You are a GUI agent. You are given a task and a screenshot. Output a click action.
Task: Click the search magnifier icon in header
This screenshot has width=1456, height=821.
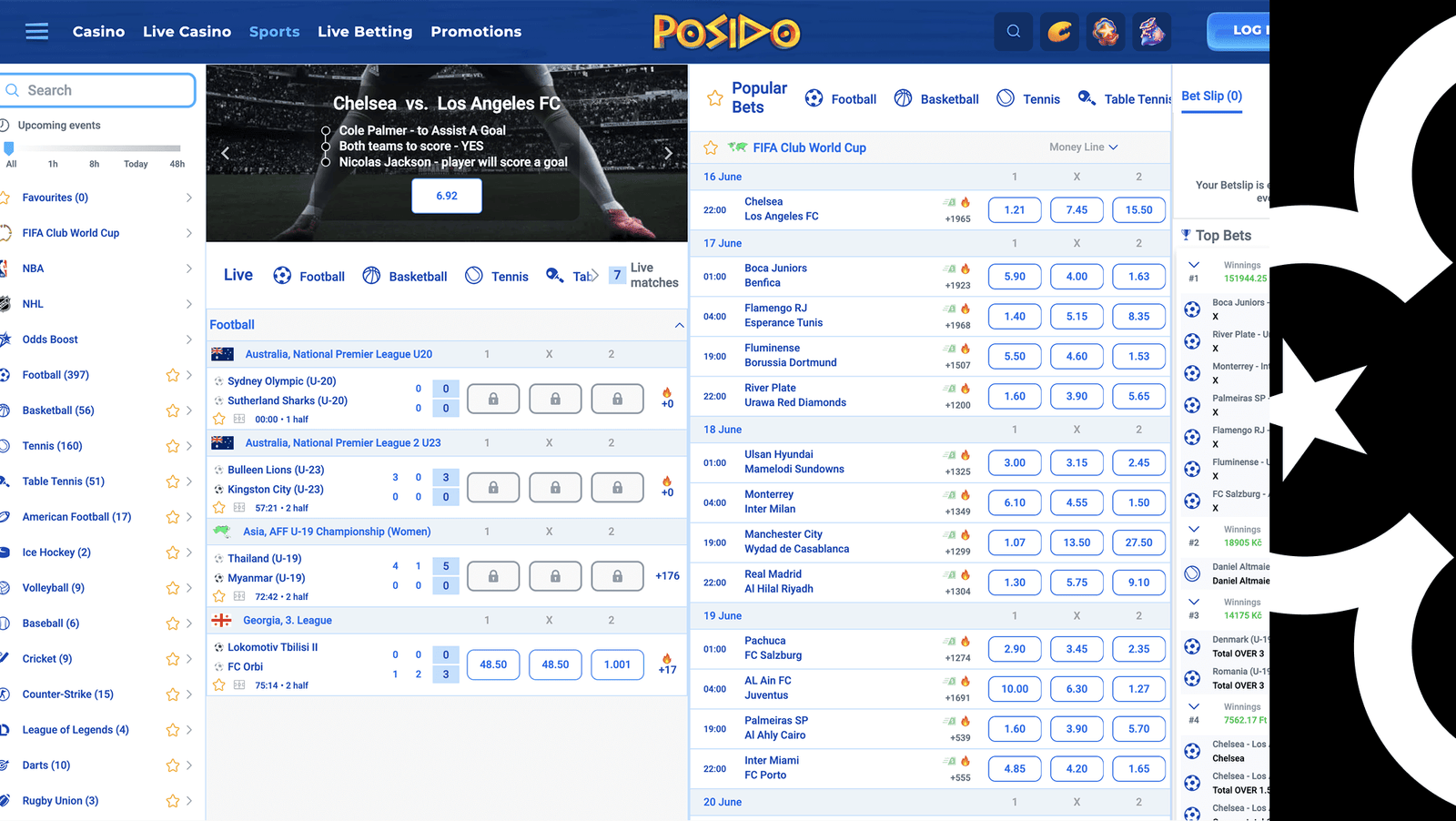[1013, 32]
